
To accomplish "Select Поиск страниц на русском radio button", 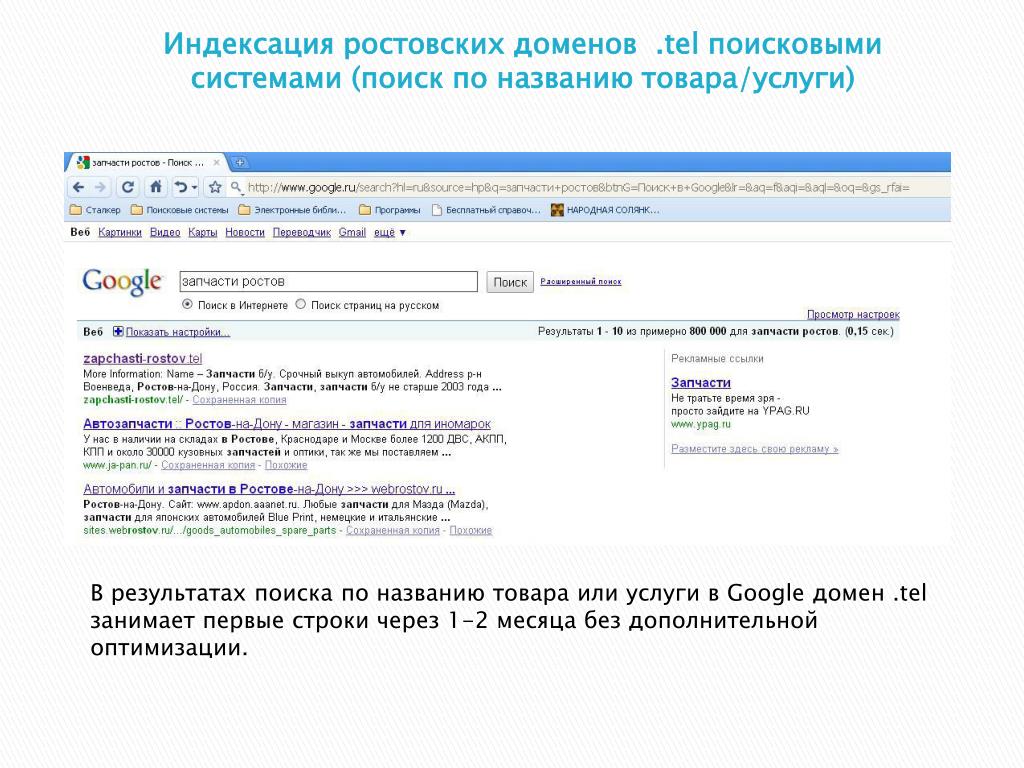I will (x=300, y=304).
